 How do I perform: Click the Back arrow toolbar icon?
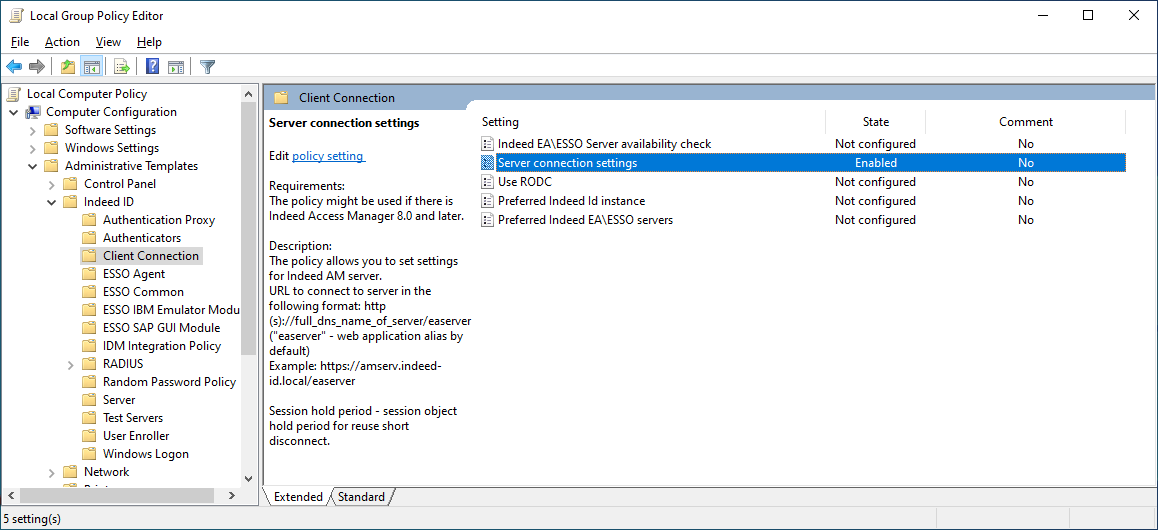click(14, 67)
